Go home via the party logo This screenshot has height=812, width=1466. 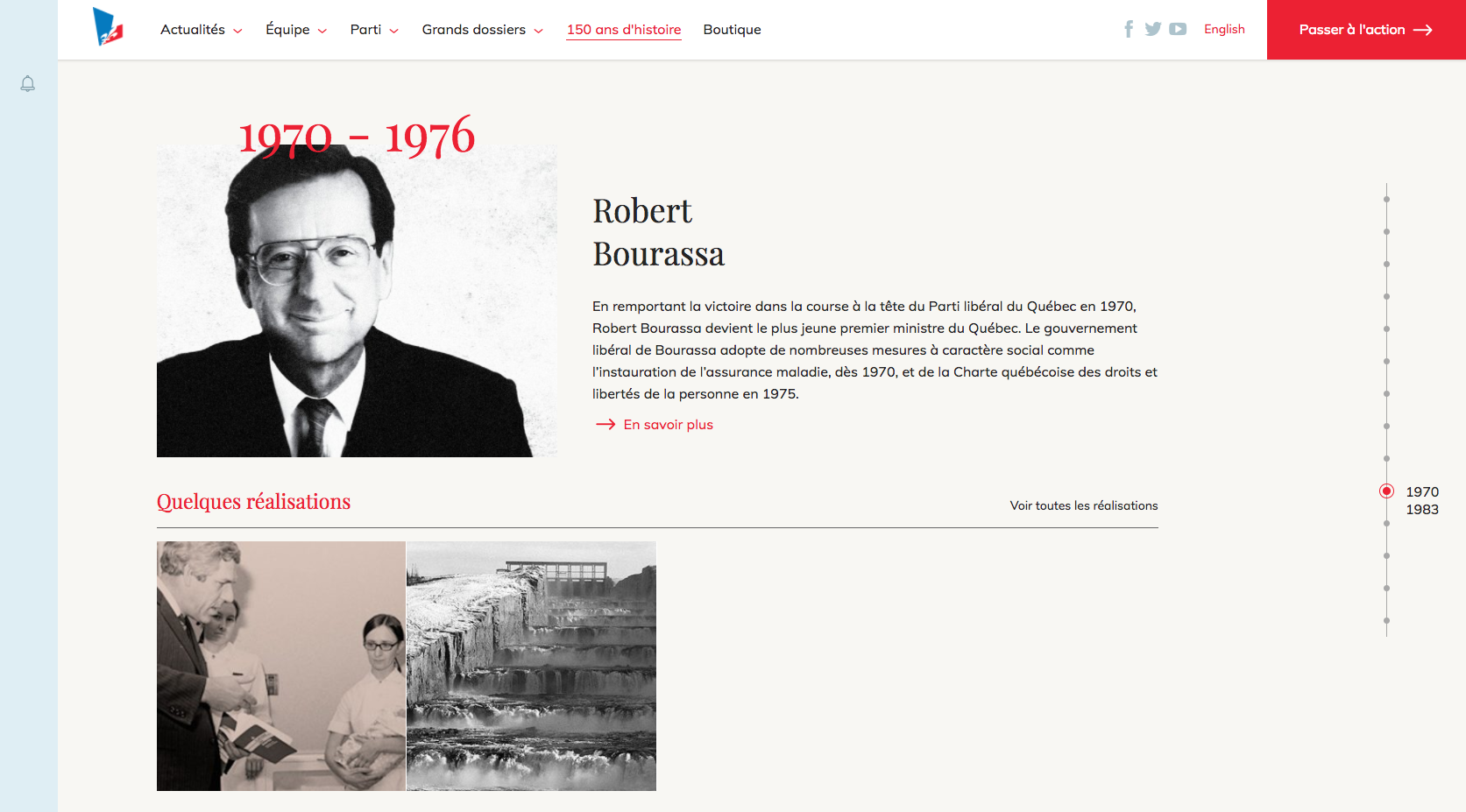pos(108,27)
